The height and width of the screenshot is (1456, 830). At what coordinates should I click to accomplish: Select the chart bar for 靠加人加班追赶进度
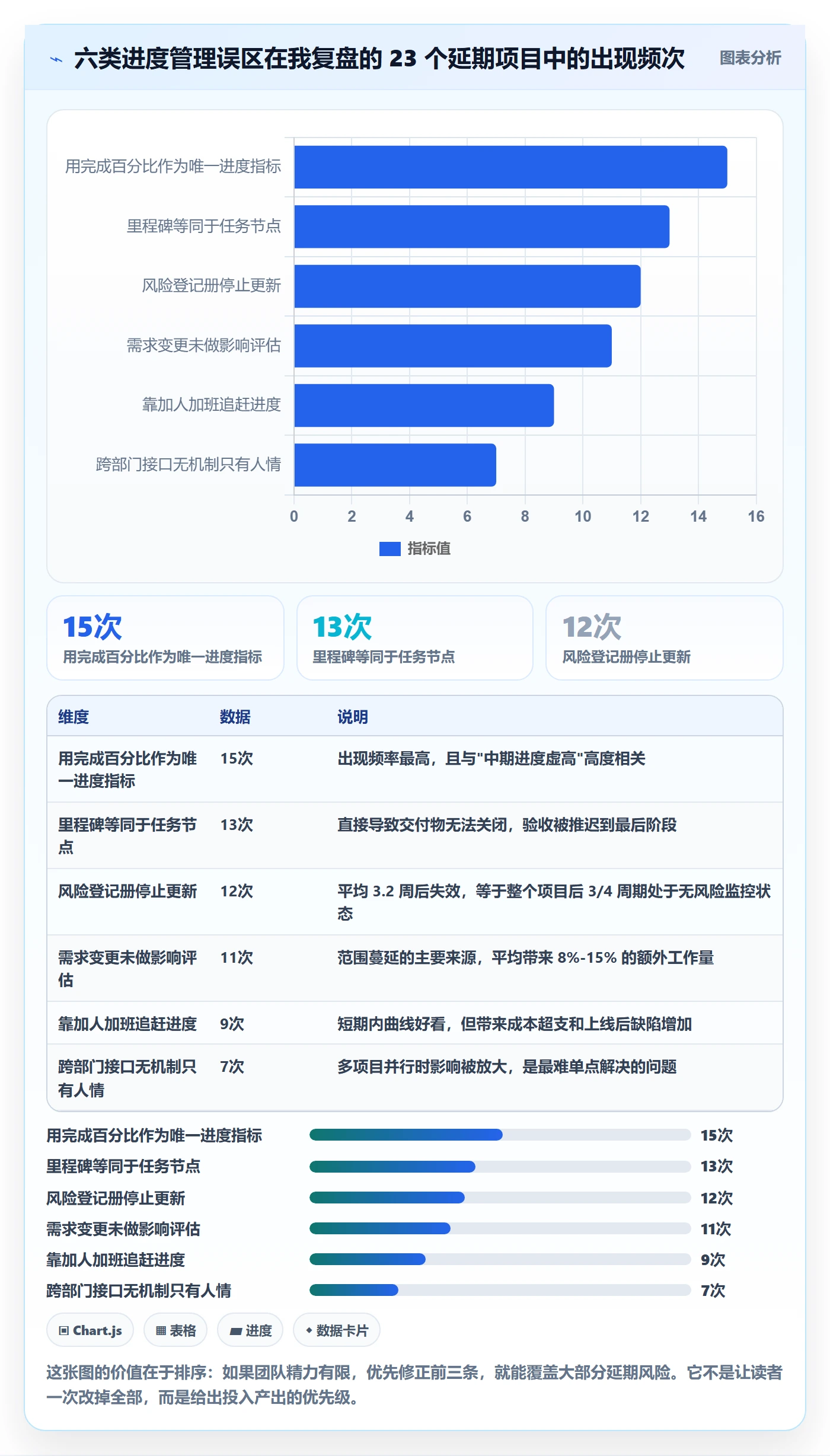(424, 405)
